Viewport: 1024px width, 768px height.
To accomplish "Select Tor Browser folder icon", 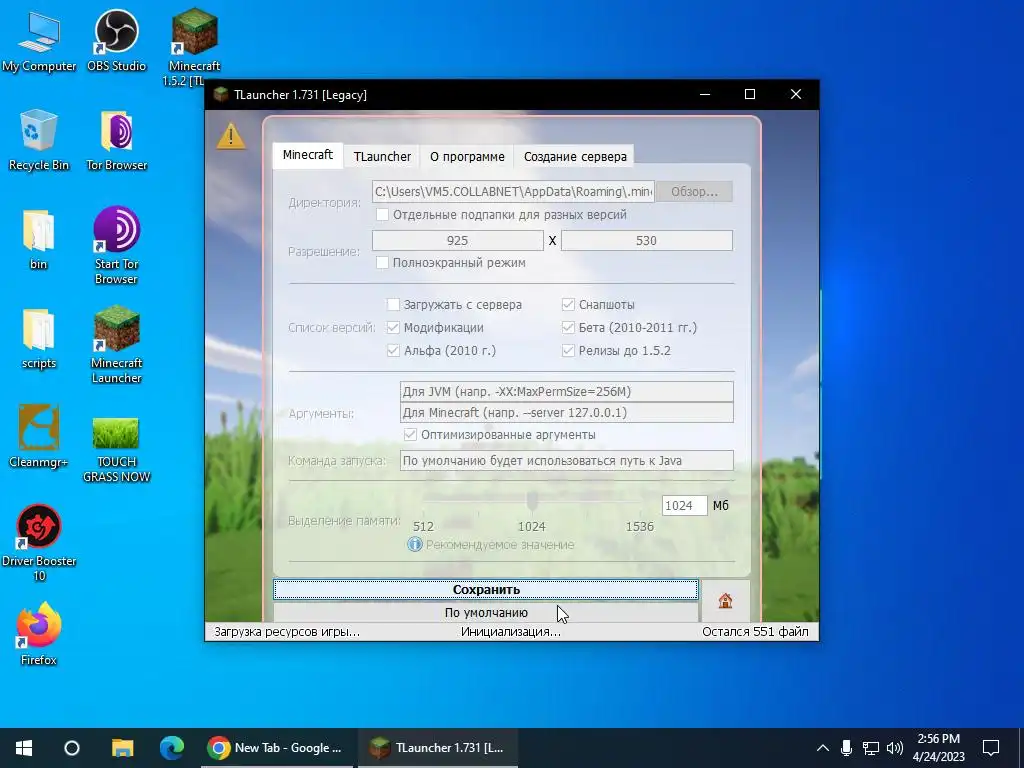I will (x=116, y=141).
